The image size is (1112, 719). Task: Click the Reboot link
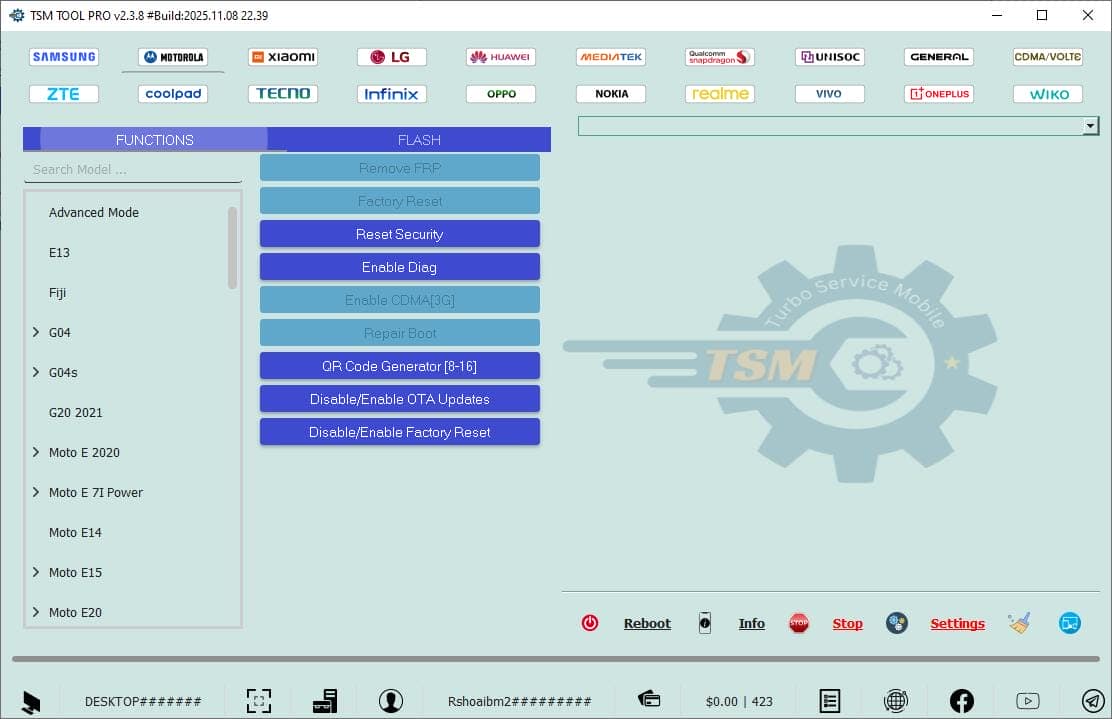[647, 622]
